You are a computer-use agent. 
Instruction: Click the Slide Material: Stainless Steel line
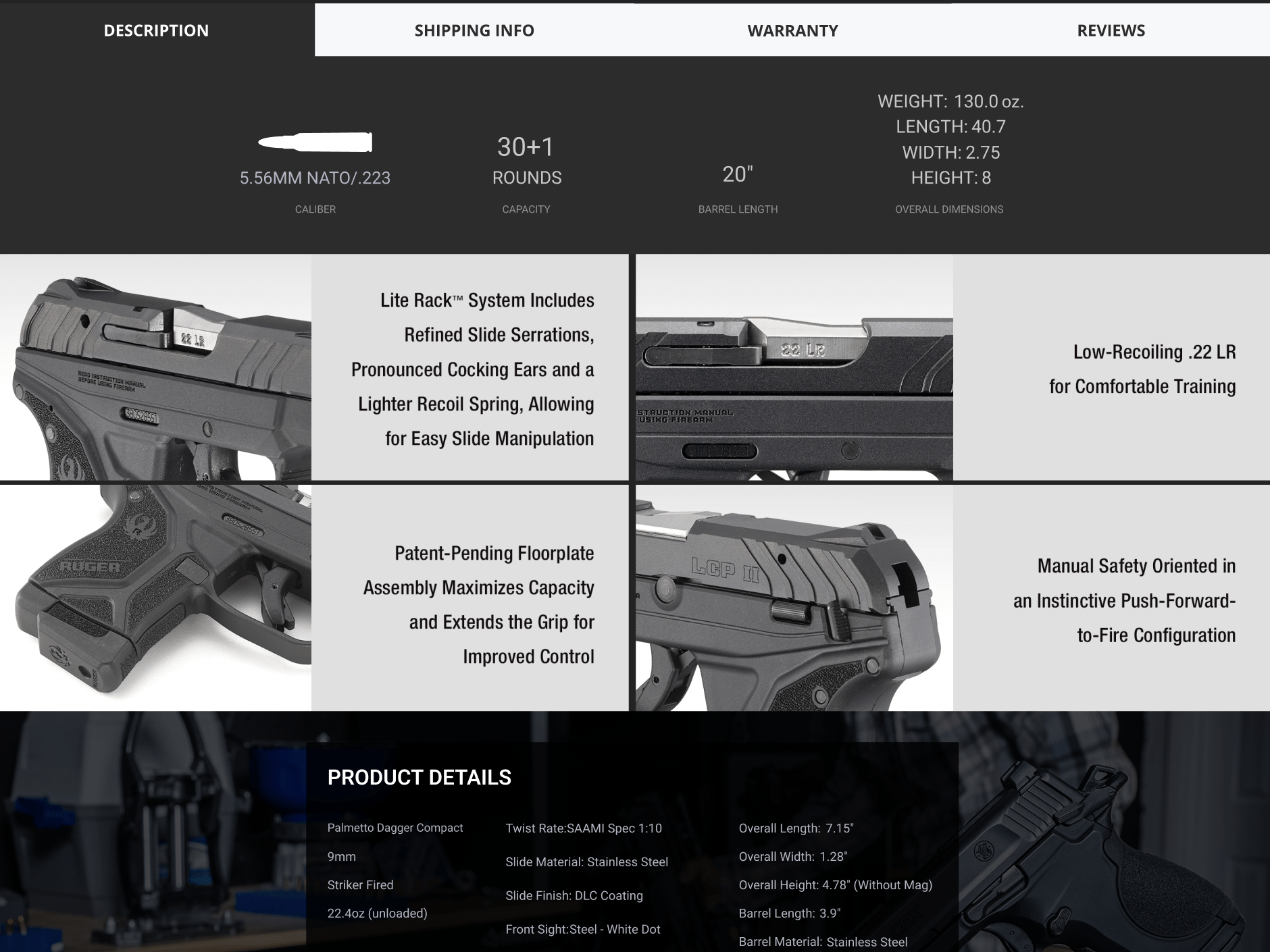coord(586,862)
